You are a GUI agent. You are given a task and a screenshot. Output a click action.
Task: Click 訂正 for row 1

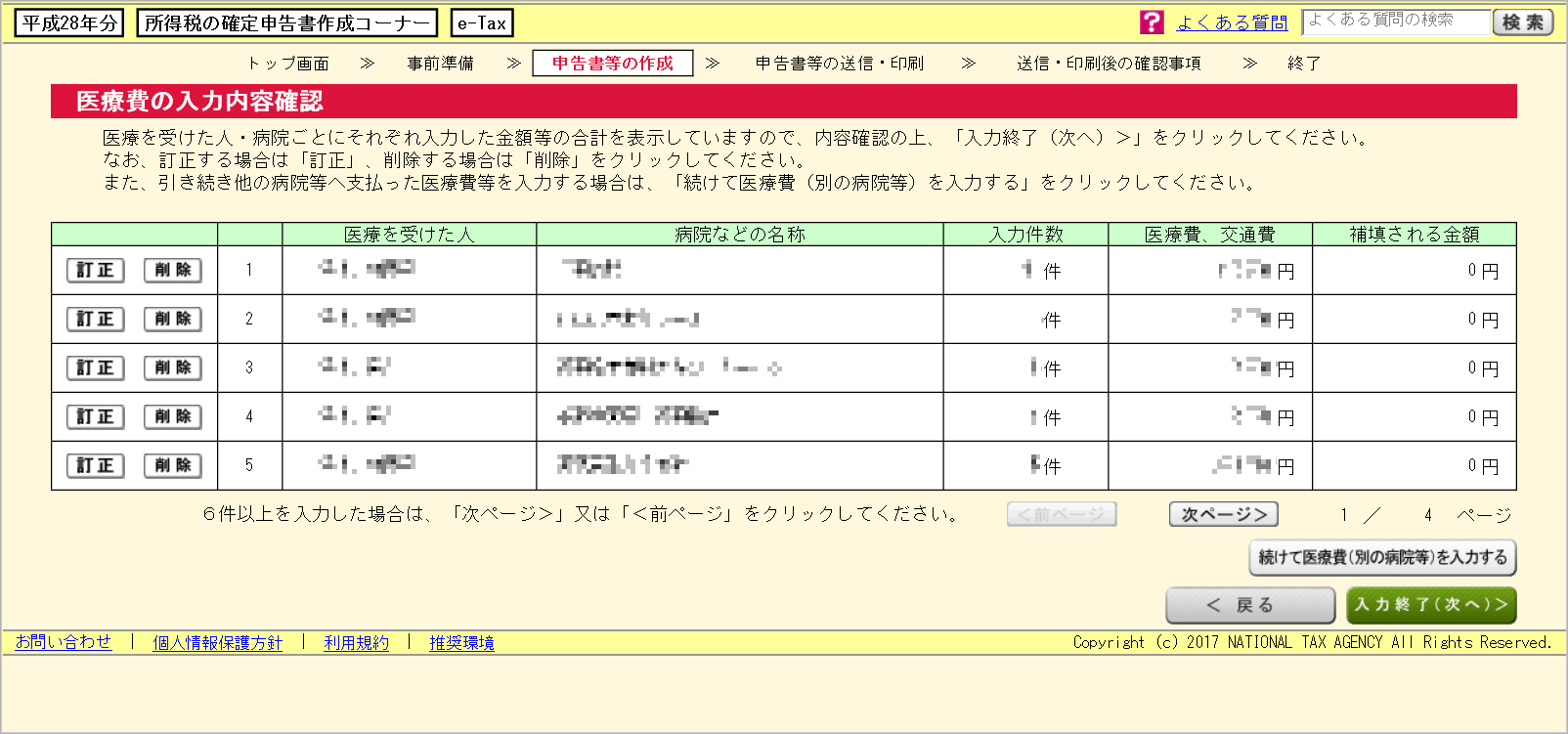pyautogui.click(x=95, y=271)
